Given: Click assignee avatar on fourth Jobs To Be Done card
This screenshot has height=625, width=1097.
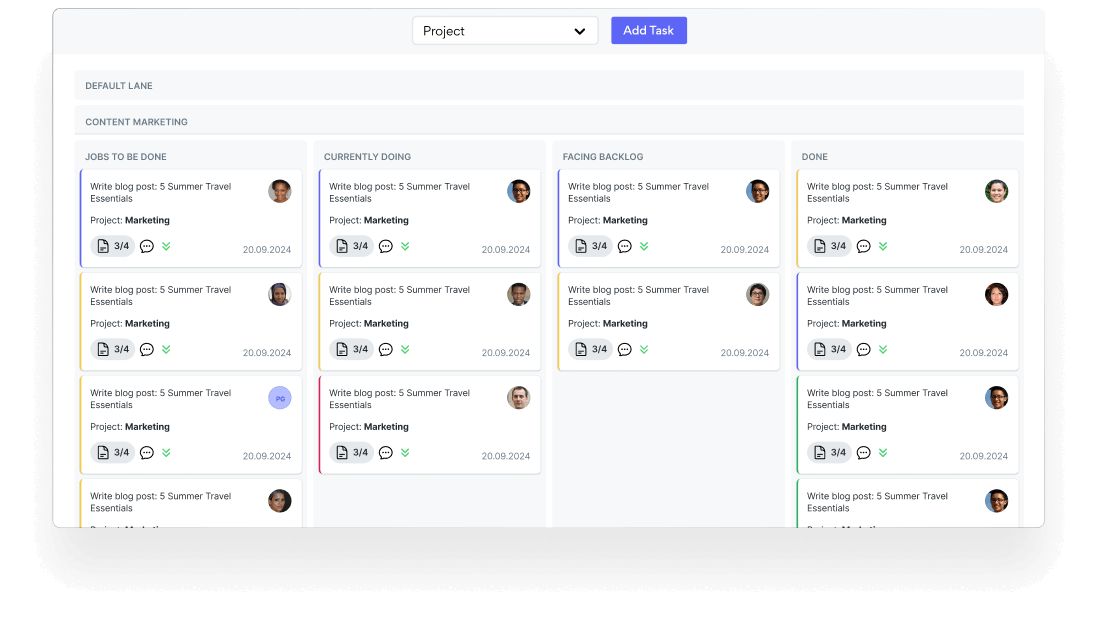Looking at the screenshot, I should point(280,501).
